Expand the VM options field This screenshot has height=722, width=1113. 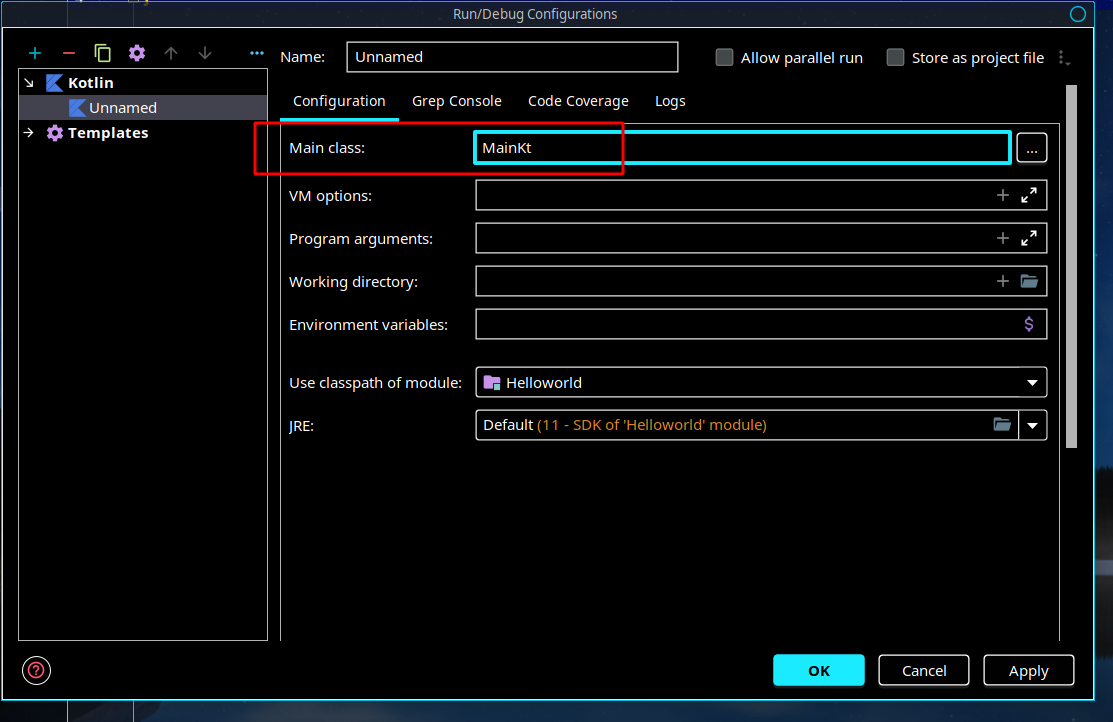coord(1029,195)
